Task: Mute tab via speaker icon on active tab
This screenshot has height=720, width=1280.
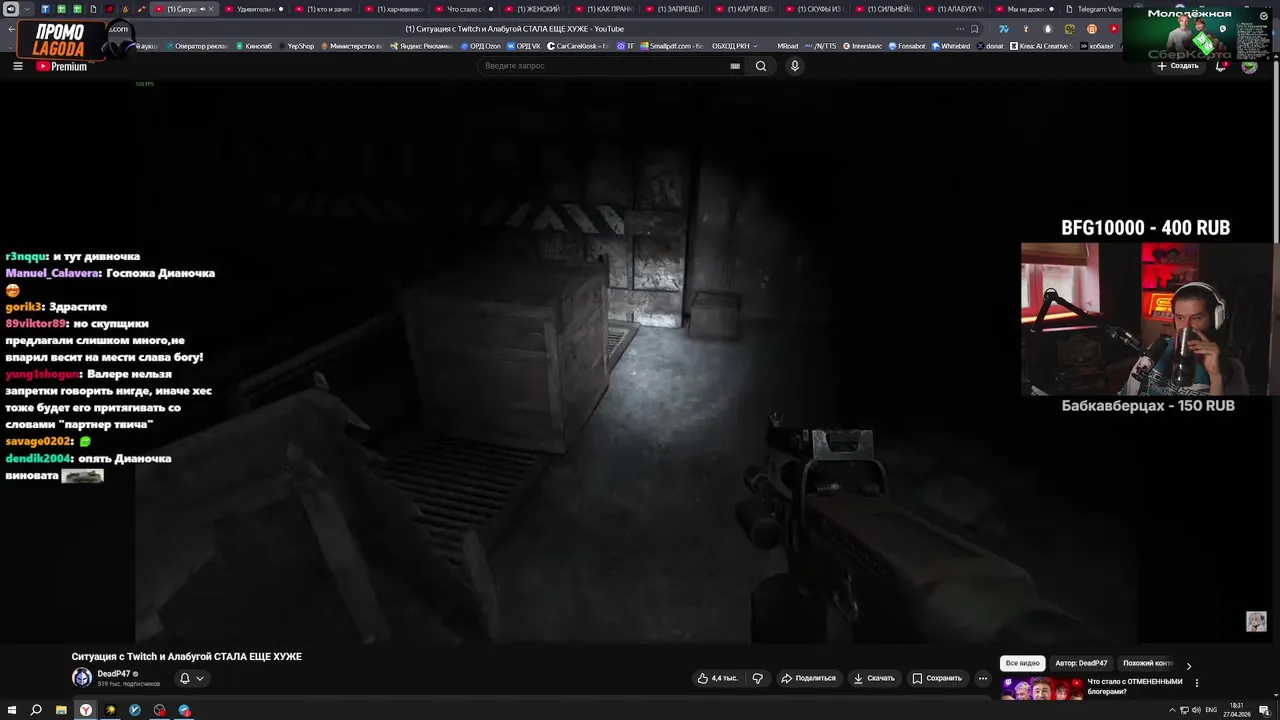Action: (x=203, y=9)
